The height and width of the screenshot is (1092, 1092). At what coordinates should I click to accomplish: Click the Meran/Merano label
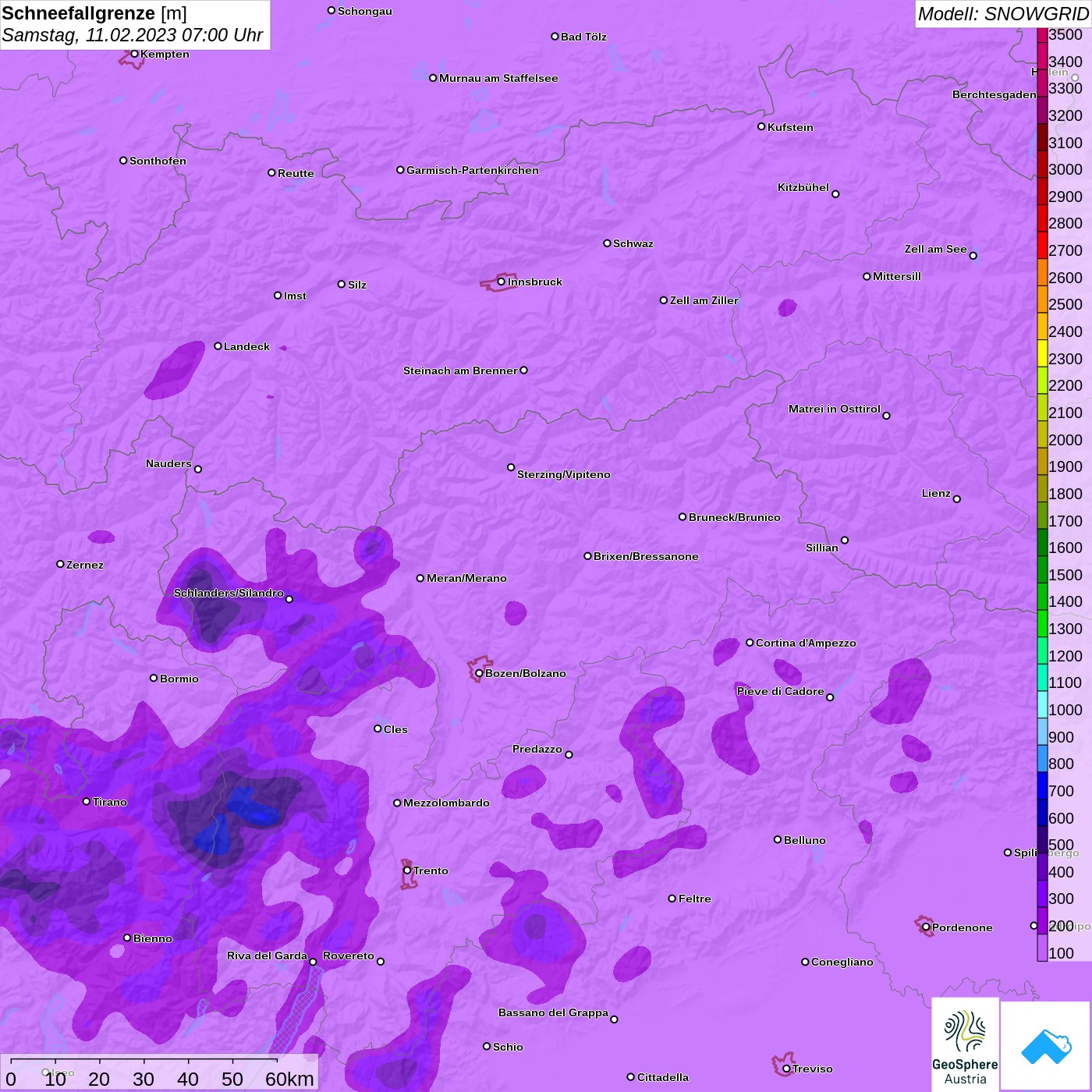click(x=466, y=578)
